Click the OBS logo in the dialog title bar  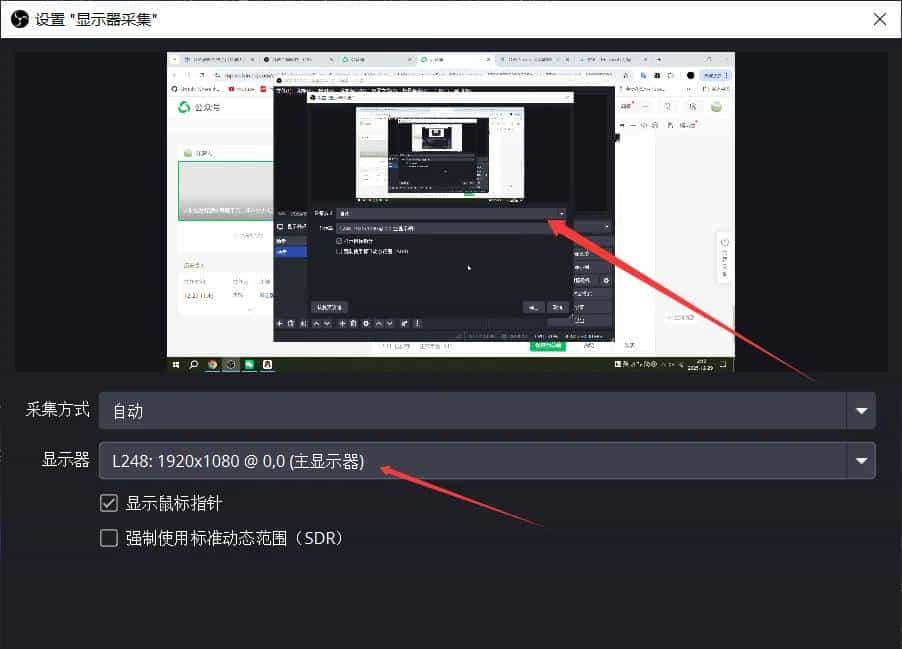(18, 18)
